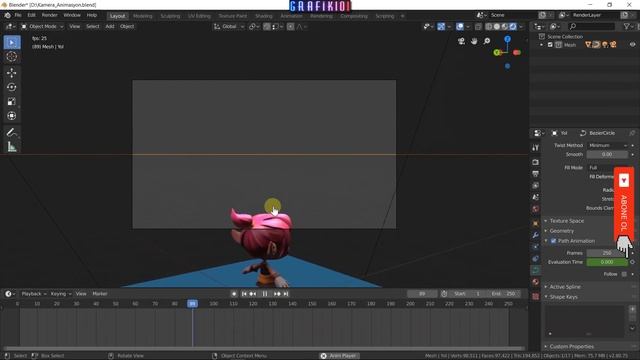Jump to the timeline end frame
Image resolution: width=640 pixels, height=360 pixels.
[x=286, y=294]
